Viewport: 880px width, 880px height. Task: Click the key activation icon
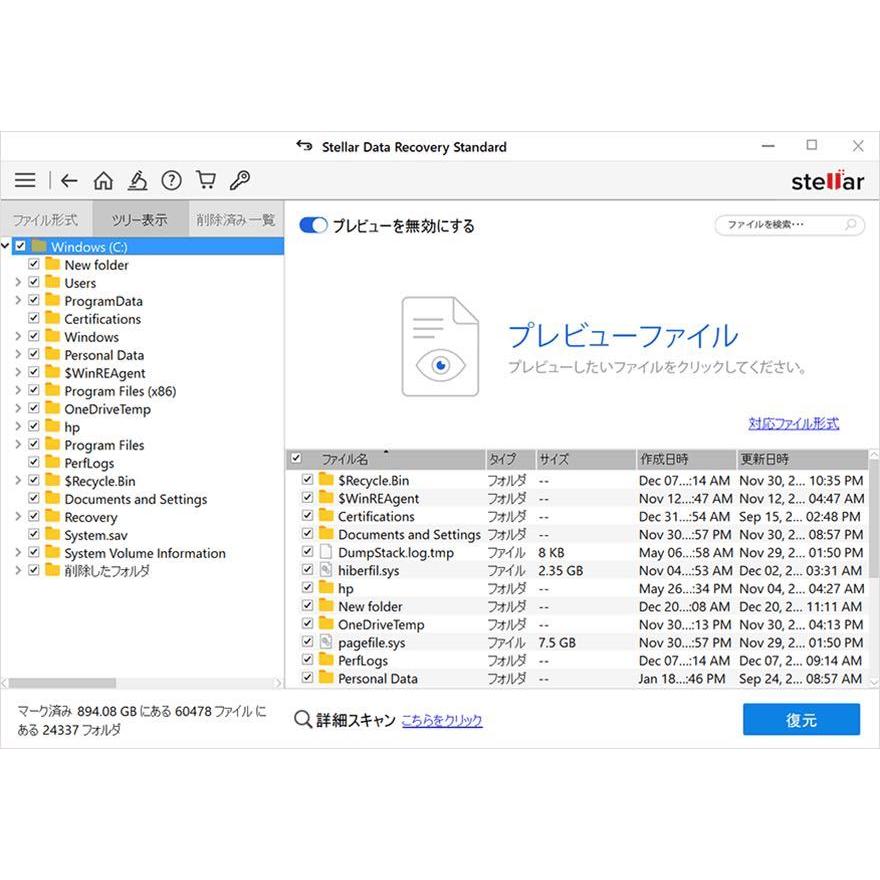tap(240, 181)
